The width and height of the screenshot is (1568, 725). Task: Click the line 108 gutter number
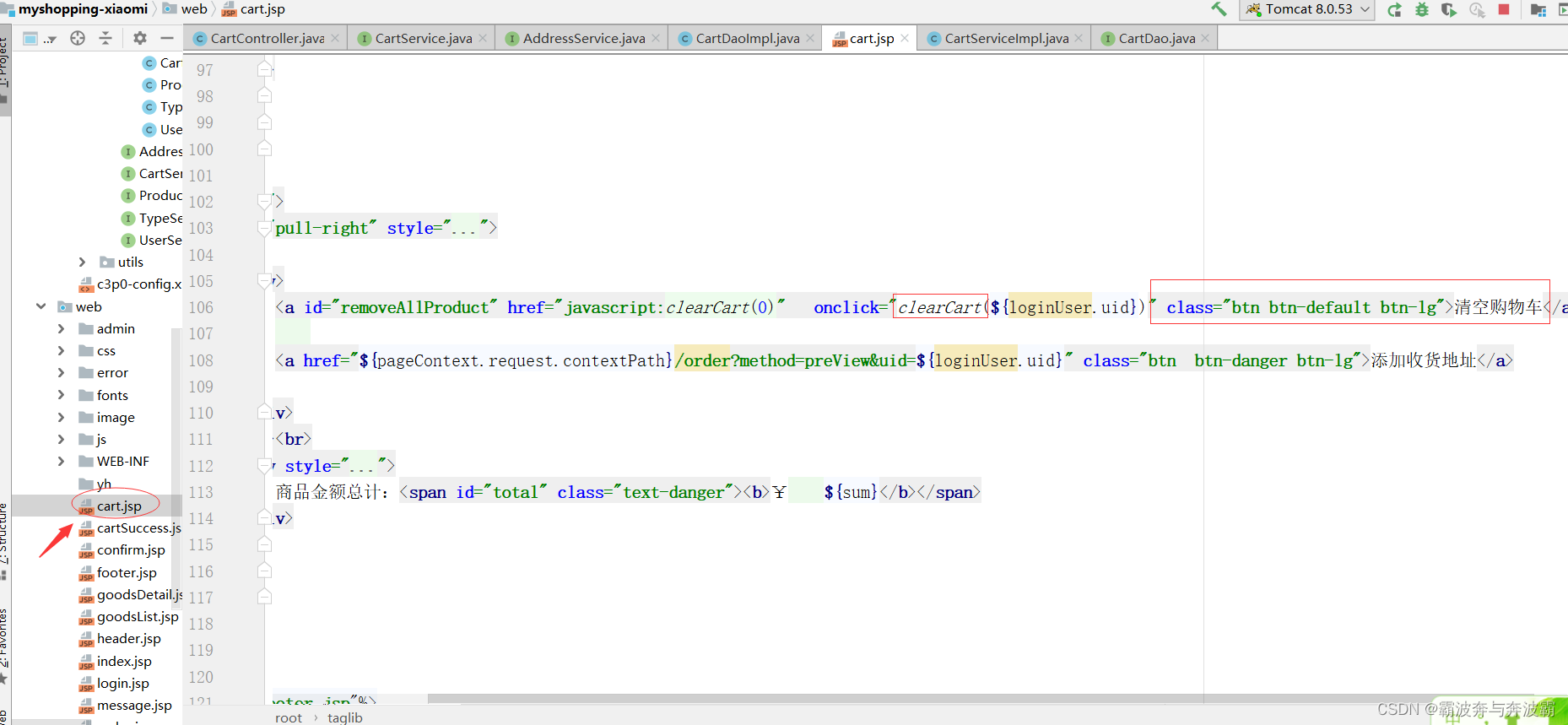point(201,360)
